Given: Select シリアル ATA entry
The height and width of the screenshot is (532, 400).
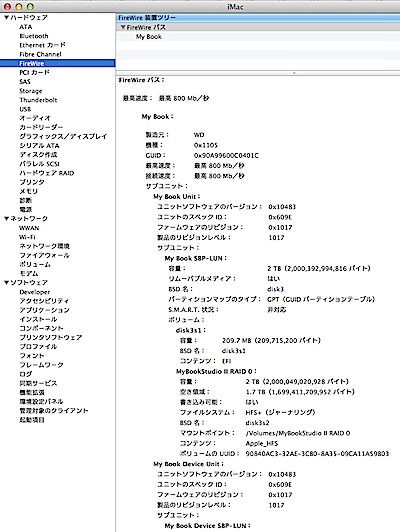Looking at the screenshot, I should click(x=39, y=146).
